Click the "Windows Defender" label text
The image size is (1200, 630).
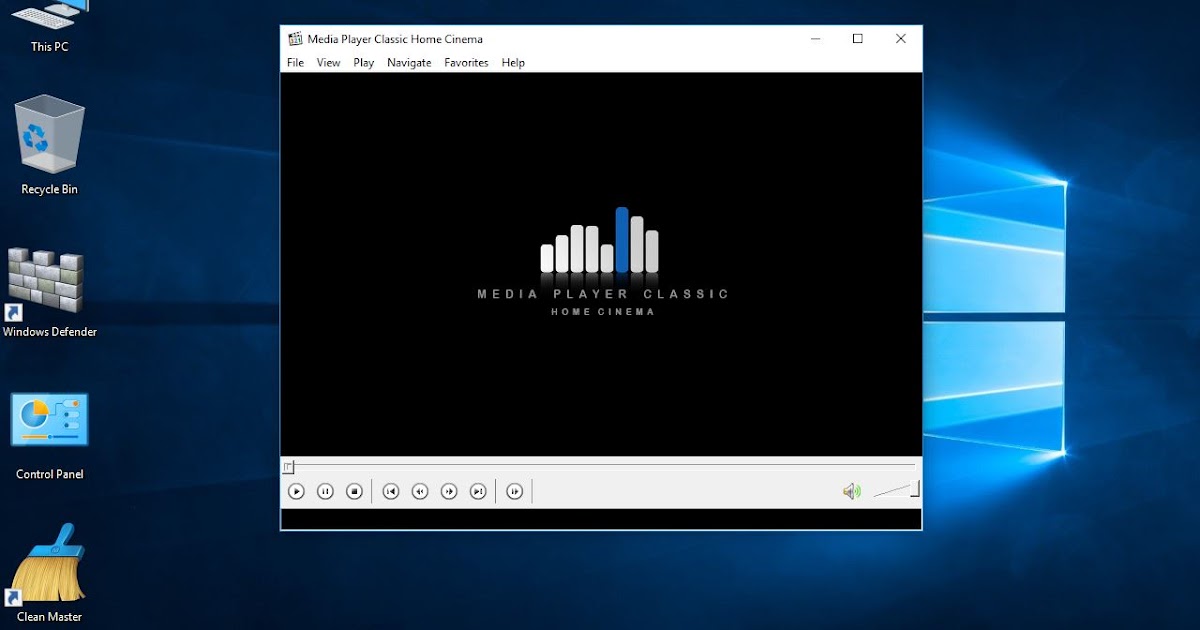[x=50, y=332]
